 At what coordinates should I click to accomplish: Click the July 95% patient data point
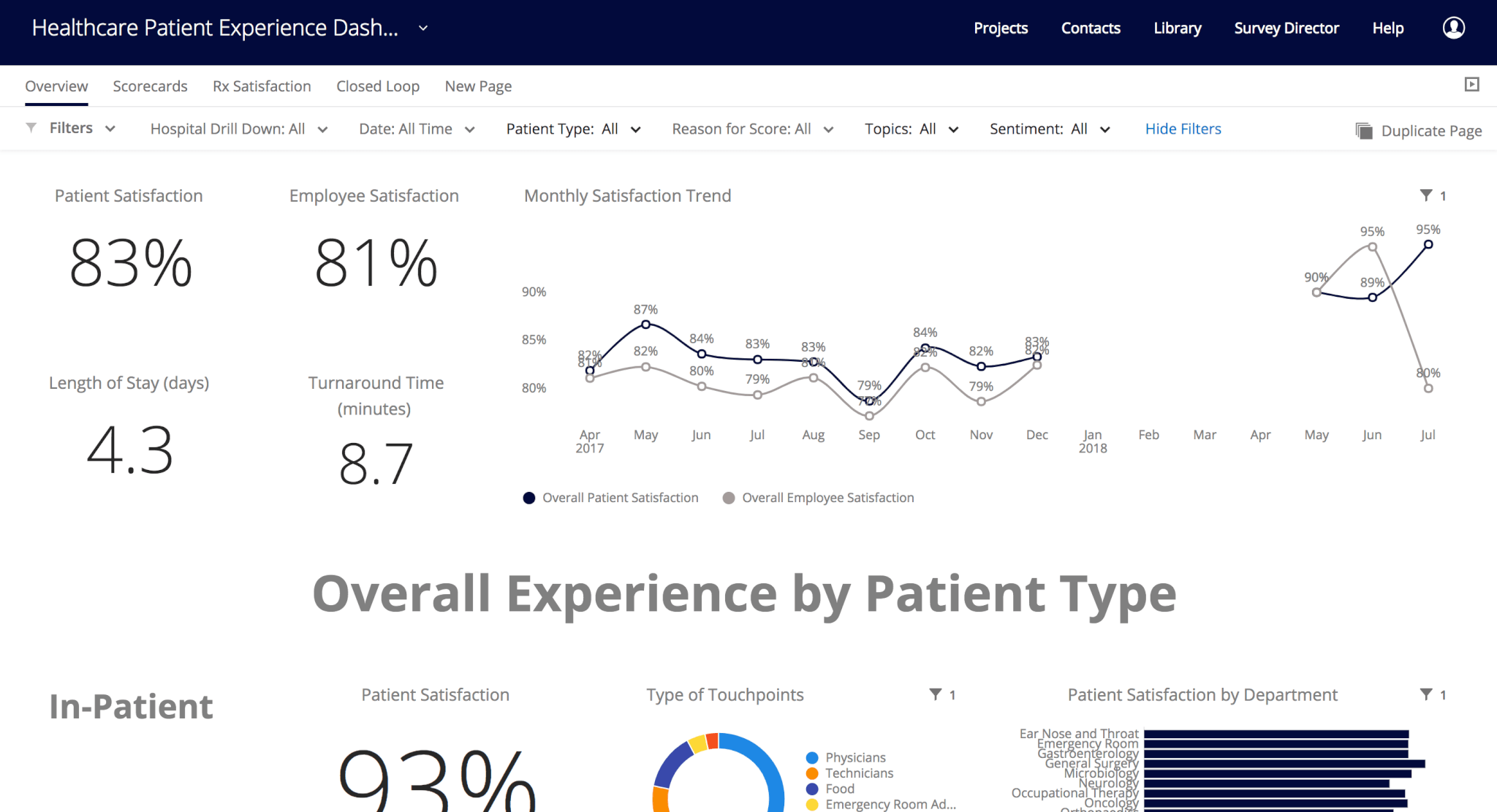(1428, 245)
